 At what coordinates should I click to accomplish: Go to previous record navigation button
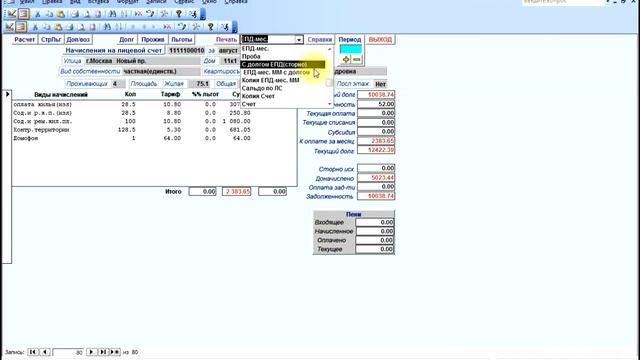tap(45, 352)
